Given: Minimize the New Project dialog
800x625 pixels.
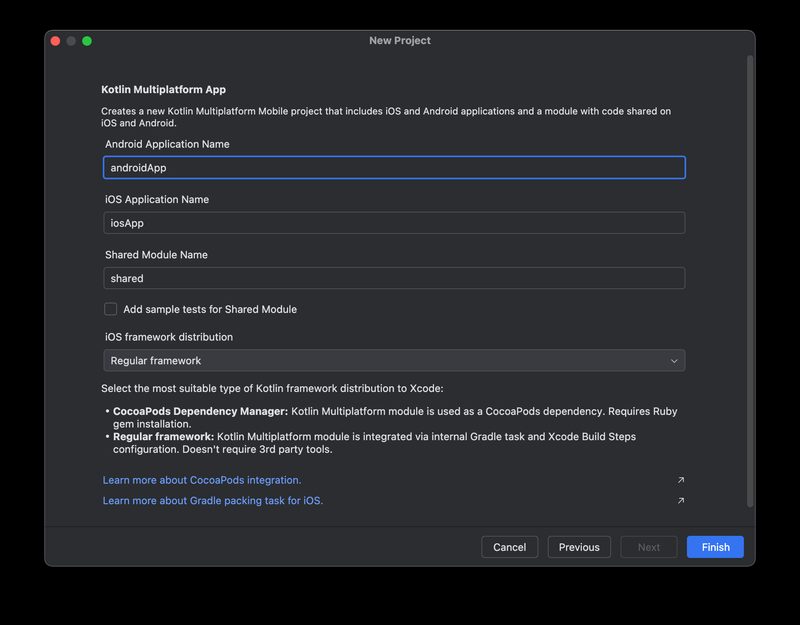Looking at the screenshot, I should pyautogui.click(x=71, y=41).
